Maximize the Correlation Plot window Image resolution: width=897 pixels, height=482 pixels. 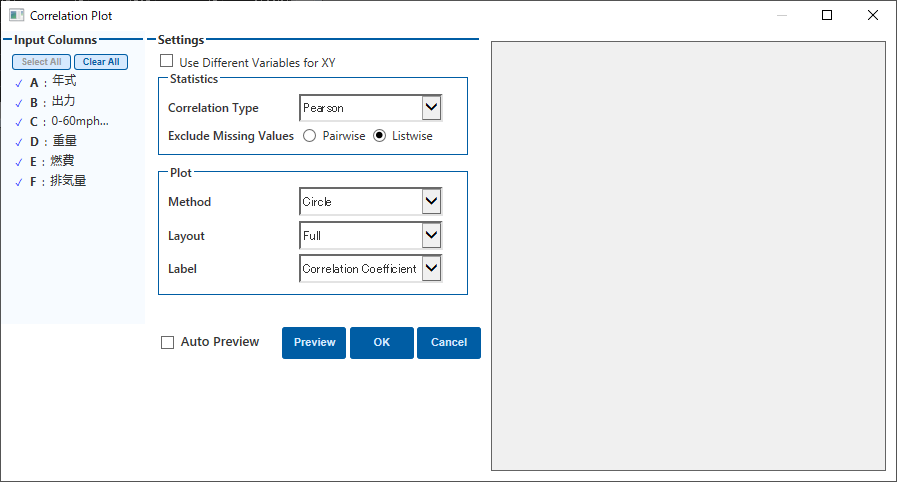[827, 15]
